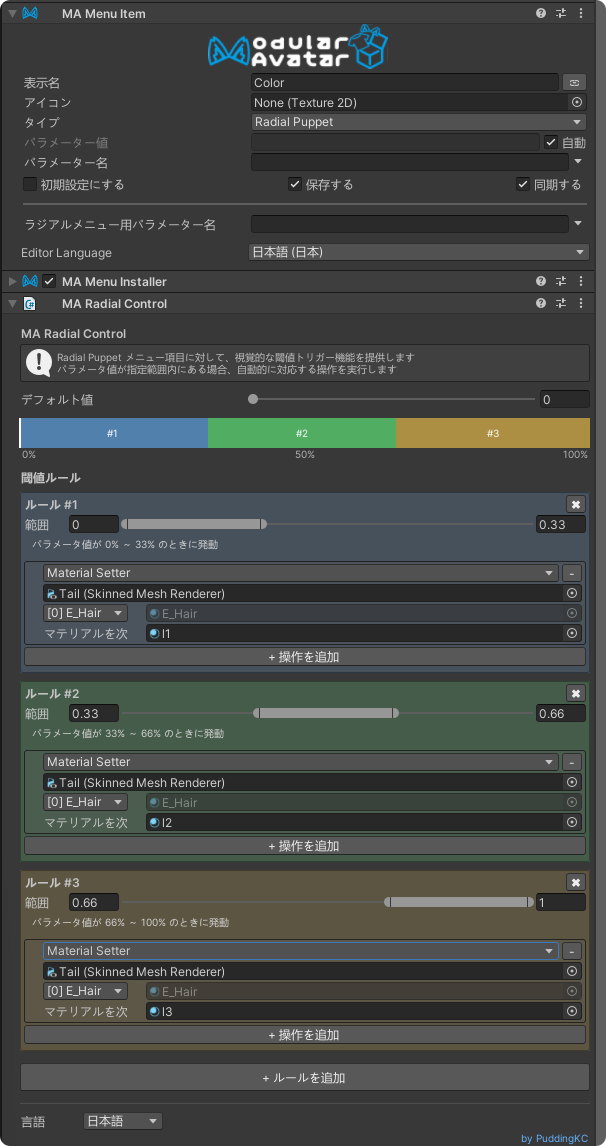
Task: Open help for MA Menu Installer component
Action: click(x=541, y=281)
